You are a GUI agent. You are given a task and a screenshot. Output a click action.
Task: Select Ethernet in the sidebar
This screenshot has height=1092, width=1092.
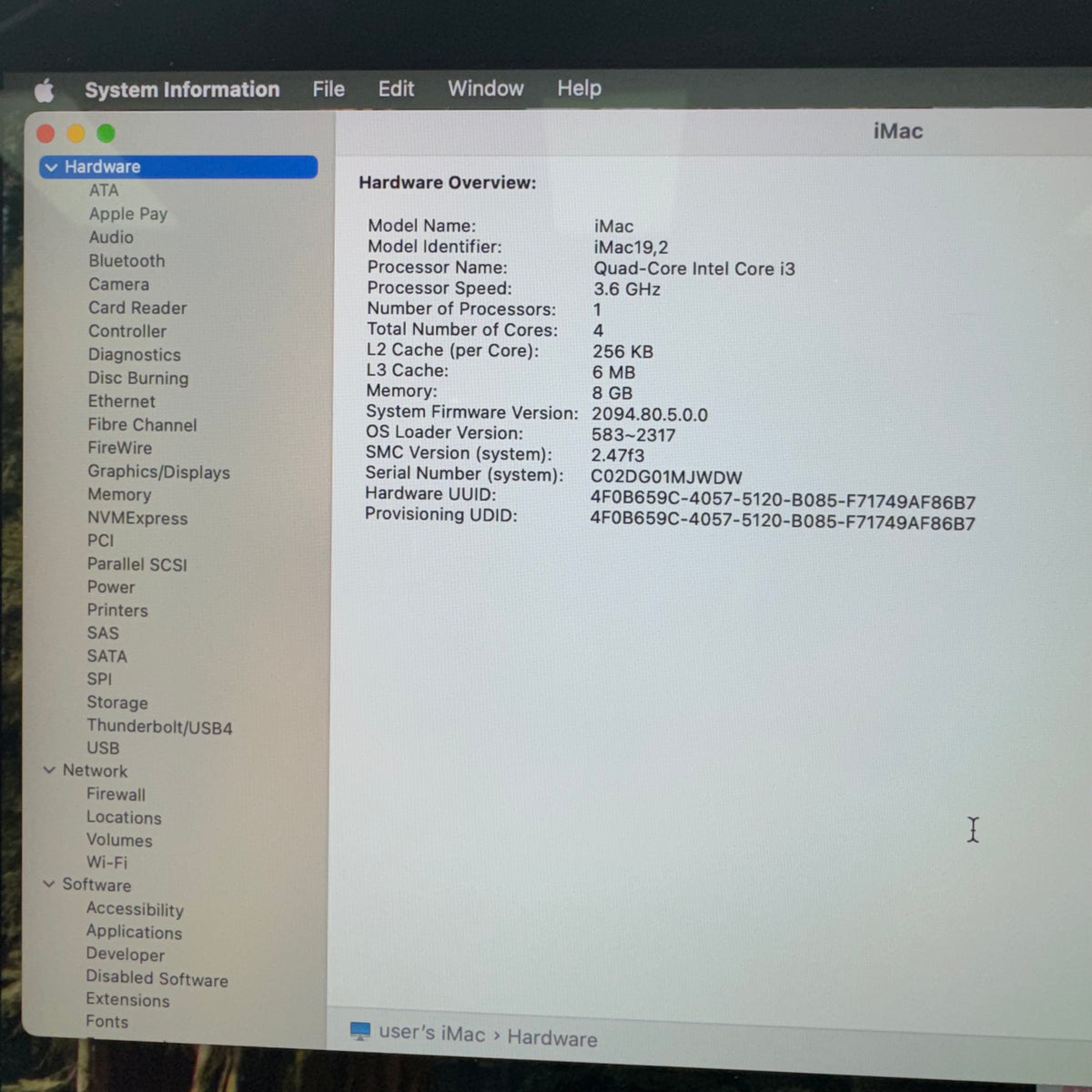coord(121,401)
